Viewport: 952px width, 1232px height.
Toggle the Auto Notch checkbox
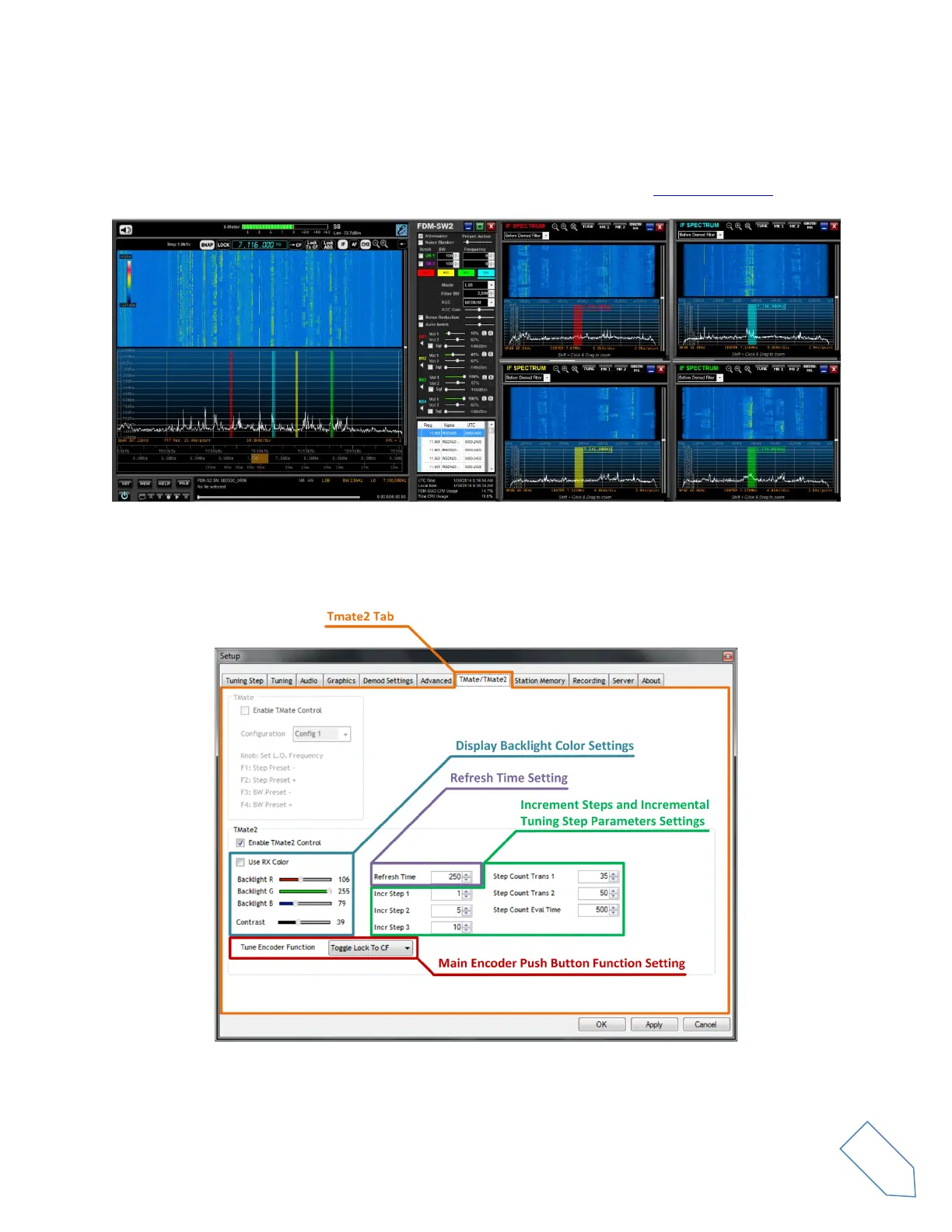[421, 324]
